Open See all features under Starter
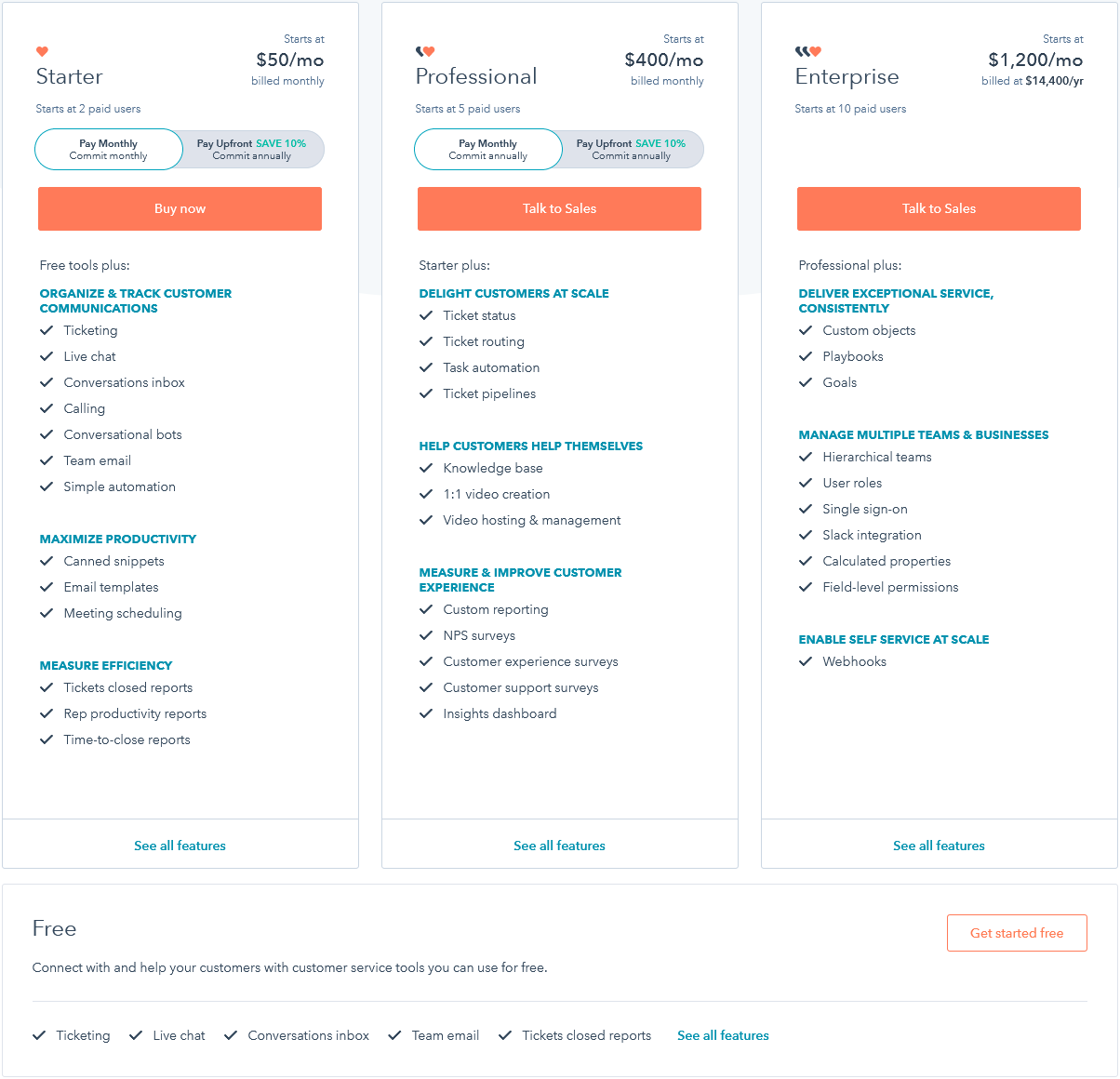The image size is (1120, 1079). 180,846
